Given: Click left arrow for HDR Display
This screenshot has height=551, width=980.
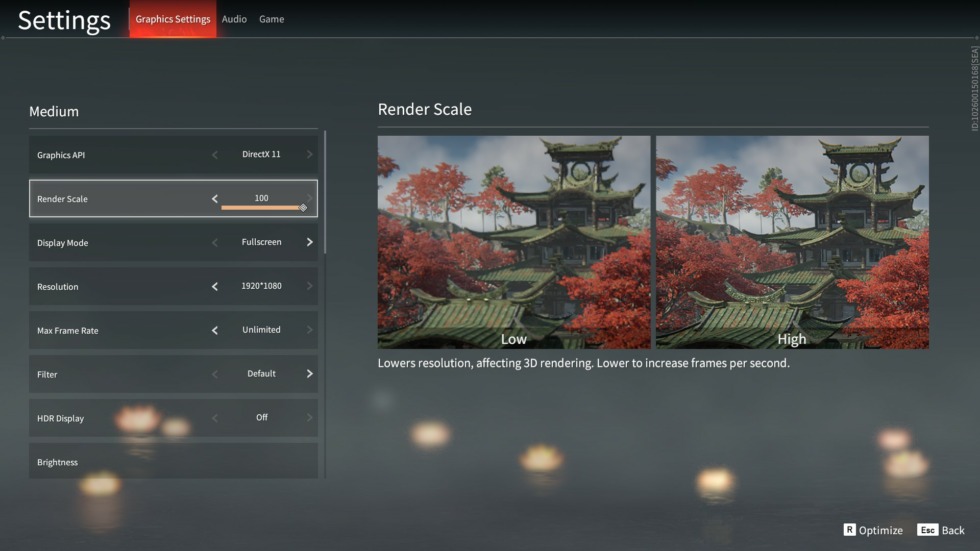Looking at the screenshot, I should coord(215,418).
